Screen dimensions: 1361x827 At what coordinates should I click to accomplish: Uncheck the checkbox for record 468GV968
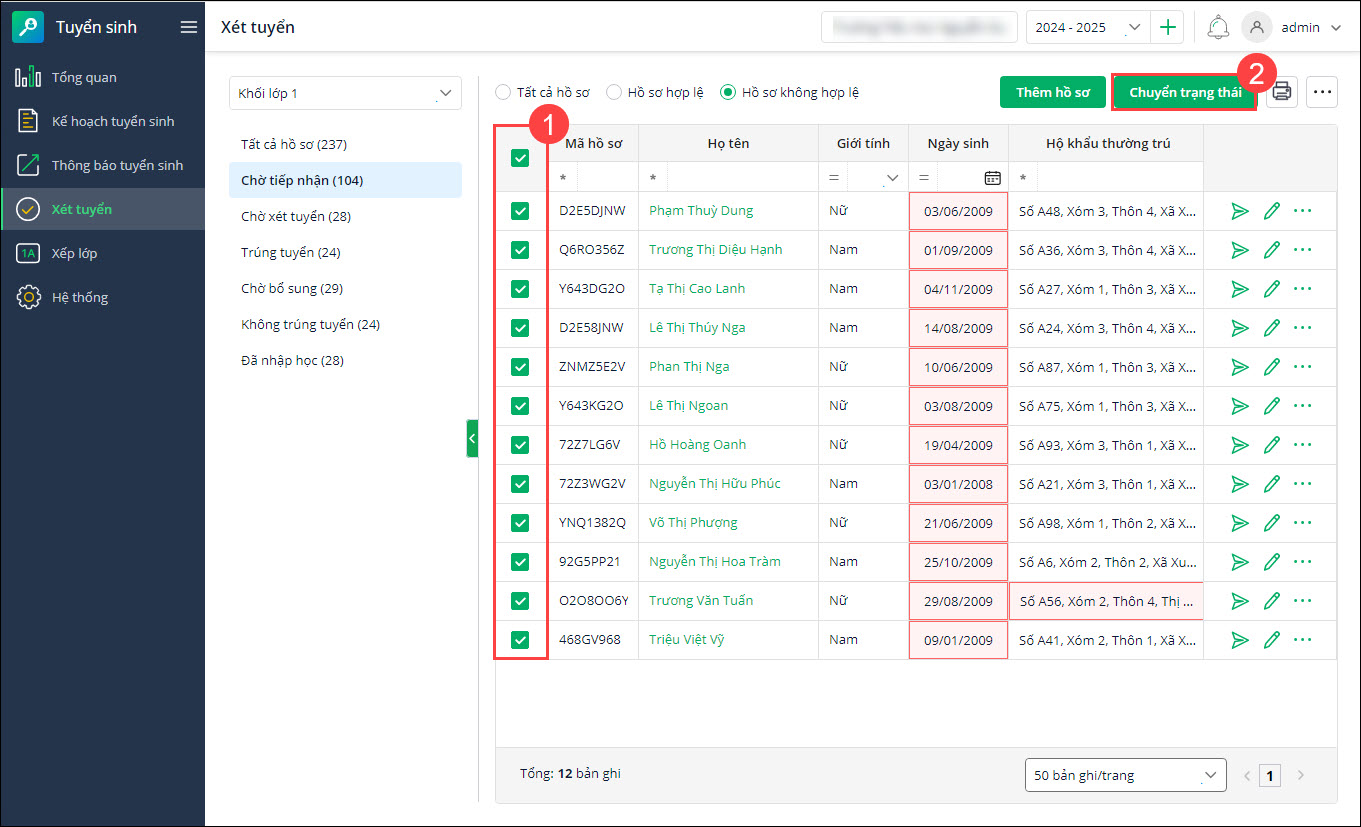pos(520,640)
